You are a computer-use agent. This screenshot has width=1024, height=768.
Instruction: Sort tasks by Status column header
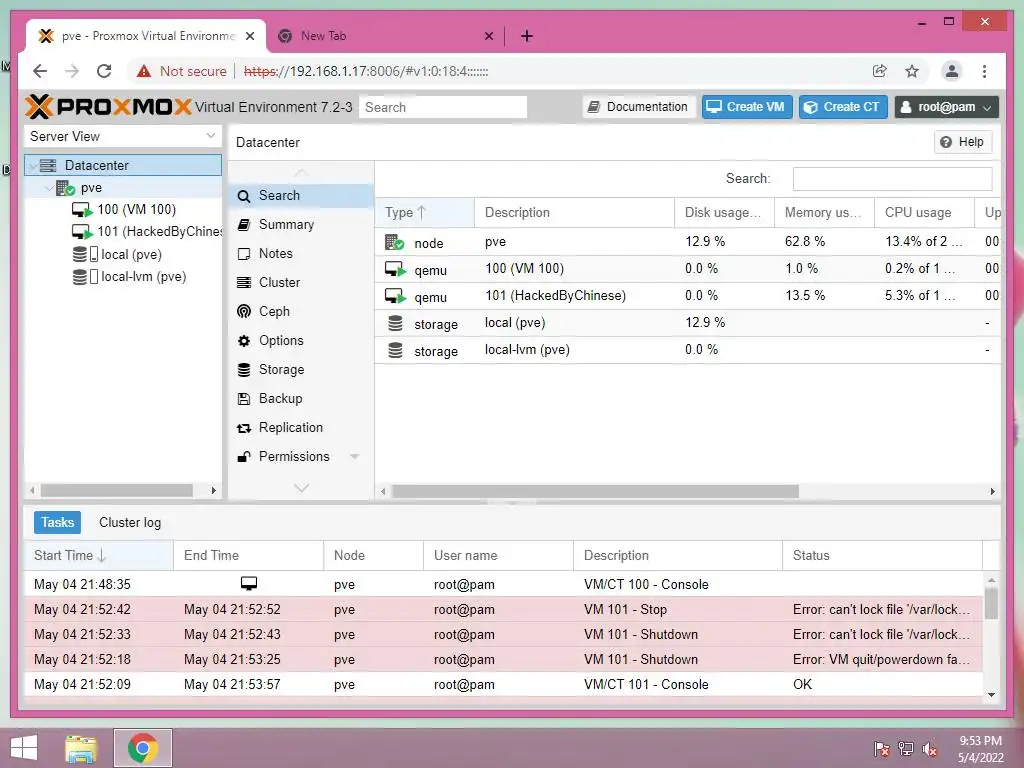click(882, 555)
